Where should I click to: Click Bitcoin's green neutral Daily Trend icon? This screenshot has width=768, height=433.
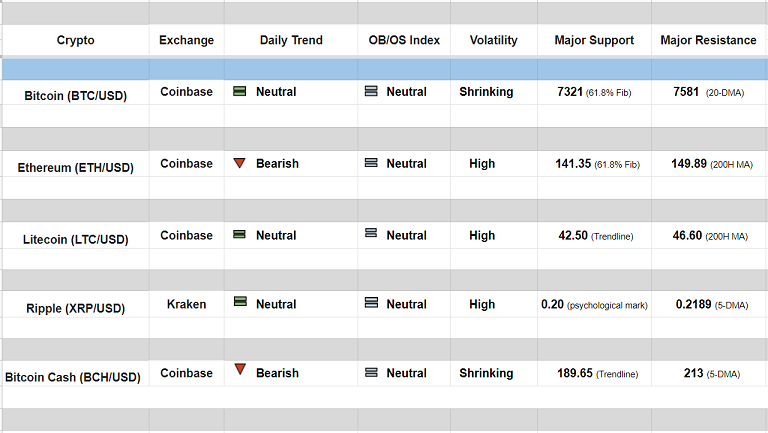click(240, 91)
